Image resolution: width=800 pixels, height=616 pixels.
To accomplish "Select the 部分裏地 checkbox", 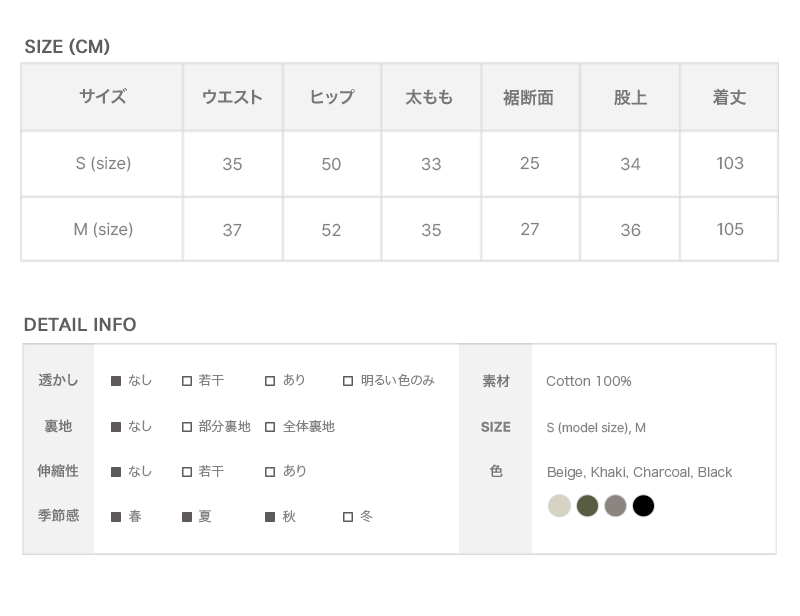I will tap(187, 427).
